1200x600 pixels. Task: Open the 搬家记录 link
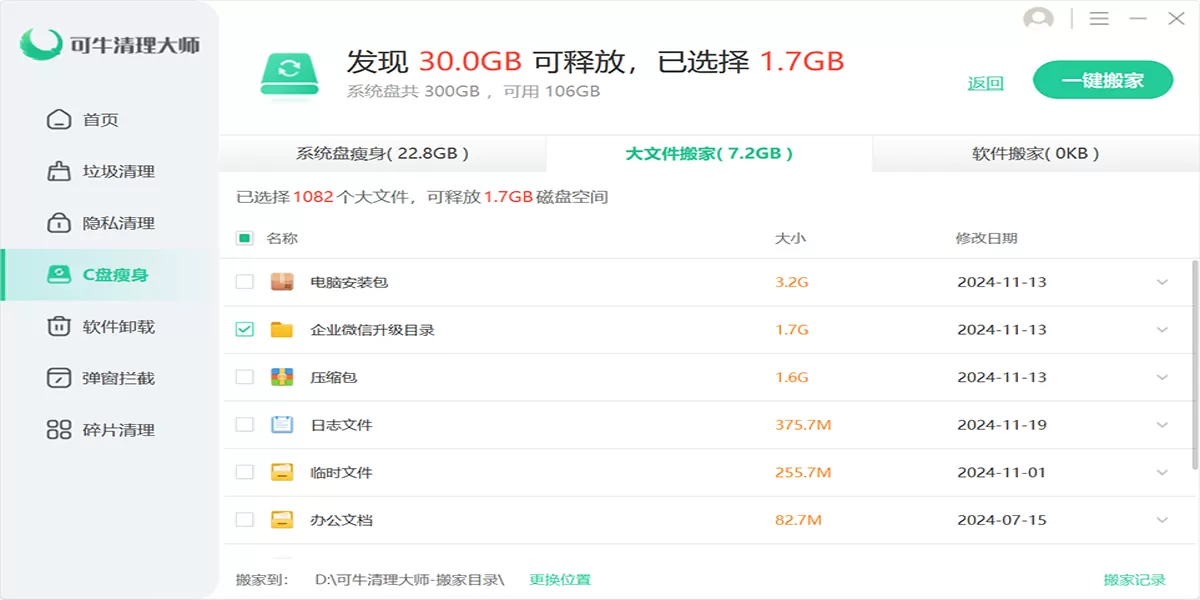point(1135,579)
